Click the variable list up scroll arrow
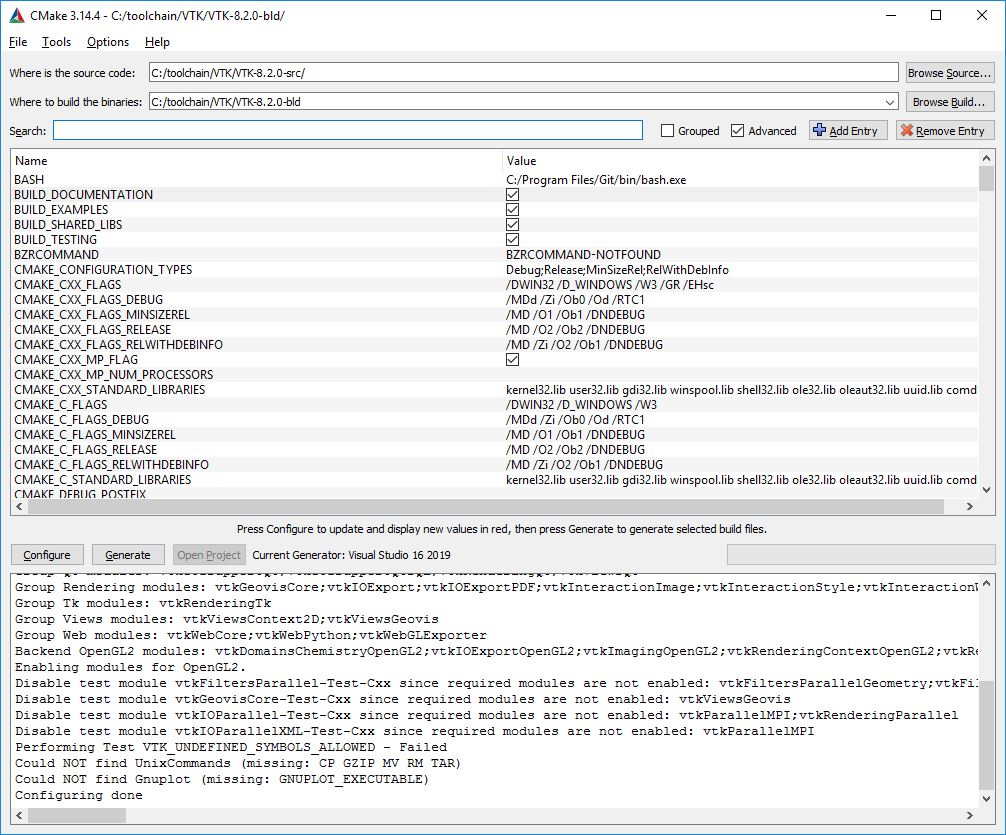This screenshot has height=835, width=1006. [x=986, y=158]
